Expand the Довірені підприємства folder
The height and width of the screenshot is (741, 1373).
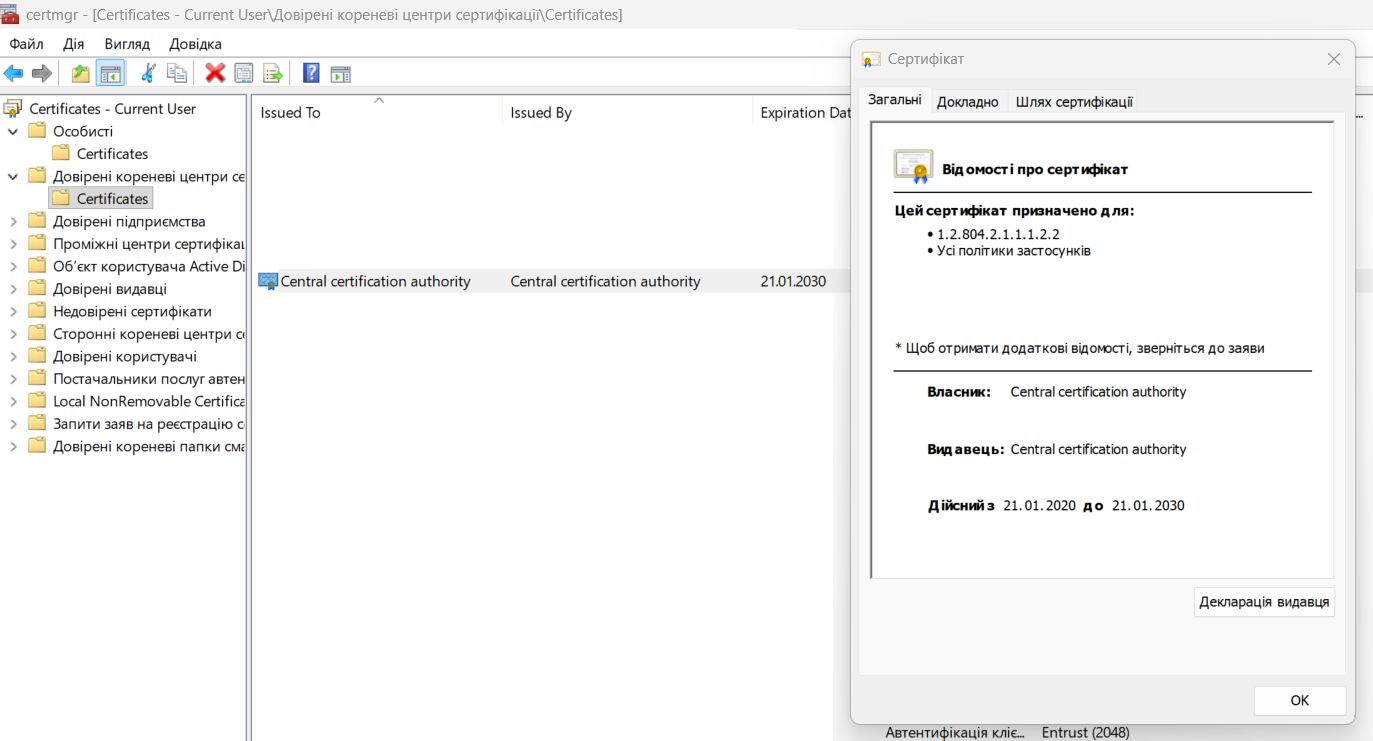(13, 222)
